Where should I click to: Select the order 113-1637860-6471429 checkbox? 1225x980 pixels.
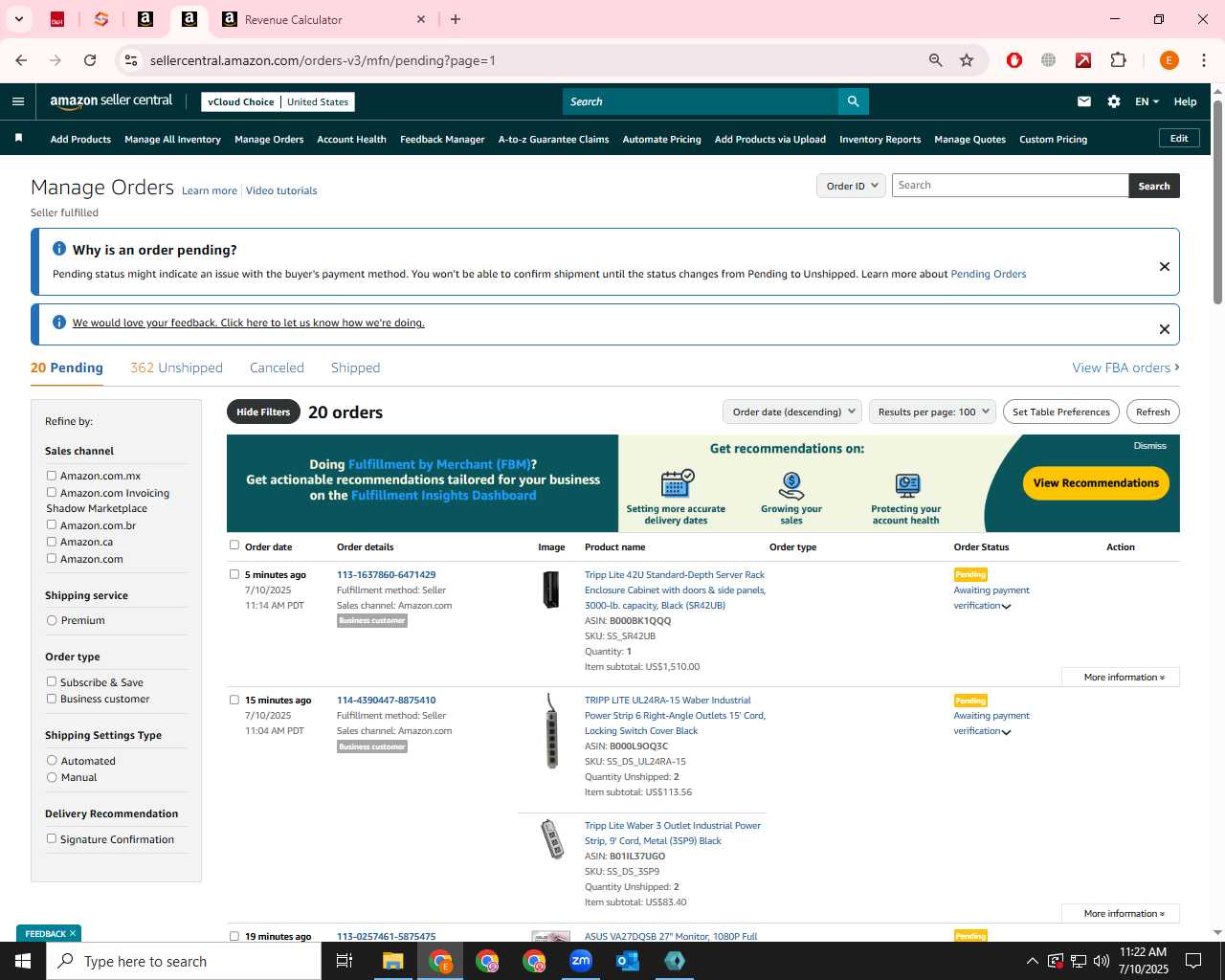pyautogui.click(x=234, y=574)
